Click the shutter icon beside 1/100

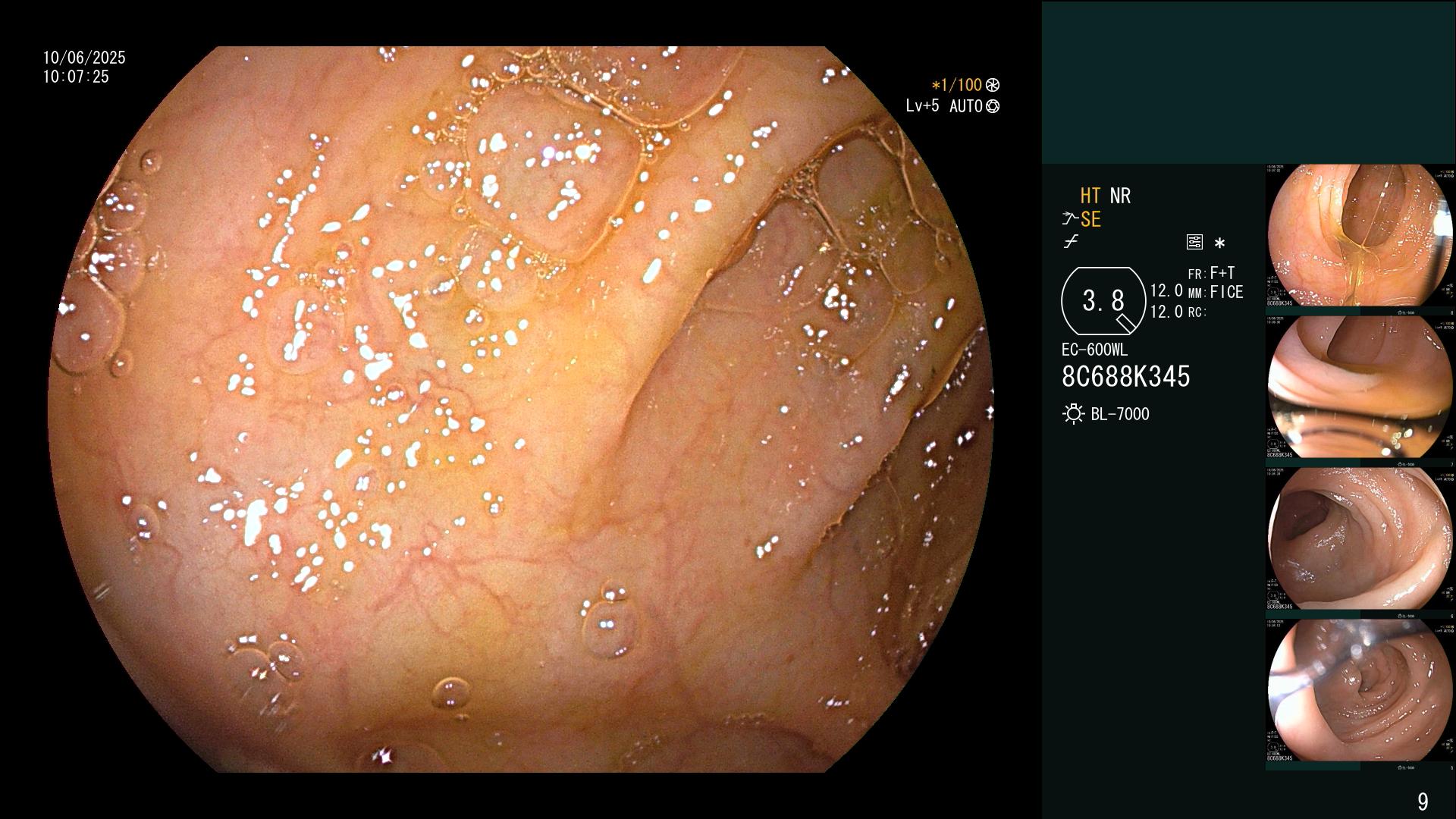pos(993,85)
